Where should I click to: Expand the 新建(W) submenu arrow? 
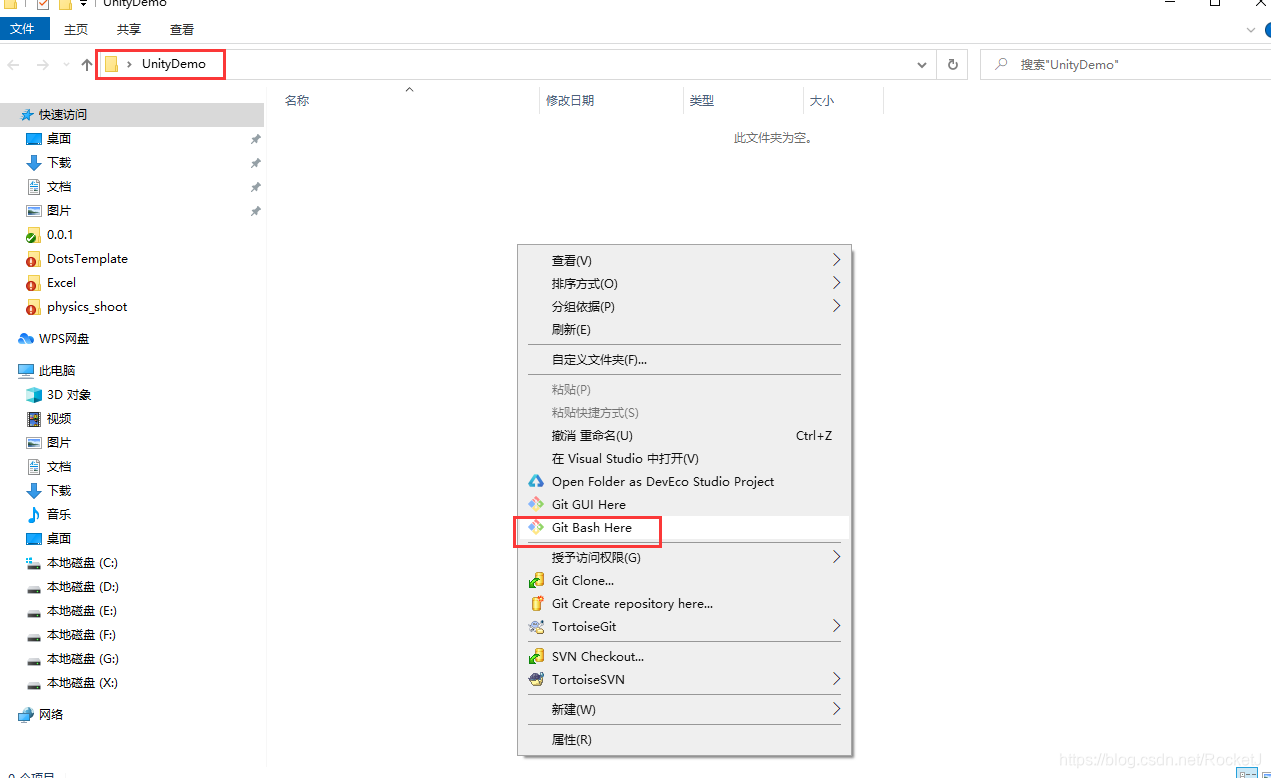coord(837,709)
